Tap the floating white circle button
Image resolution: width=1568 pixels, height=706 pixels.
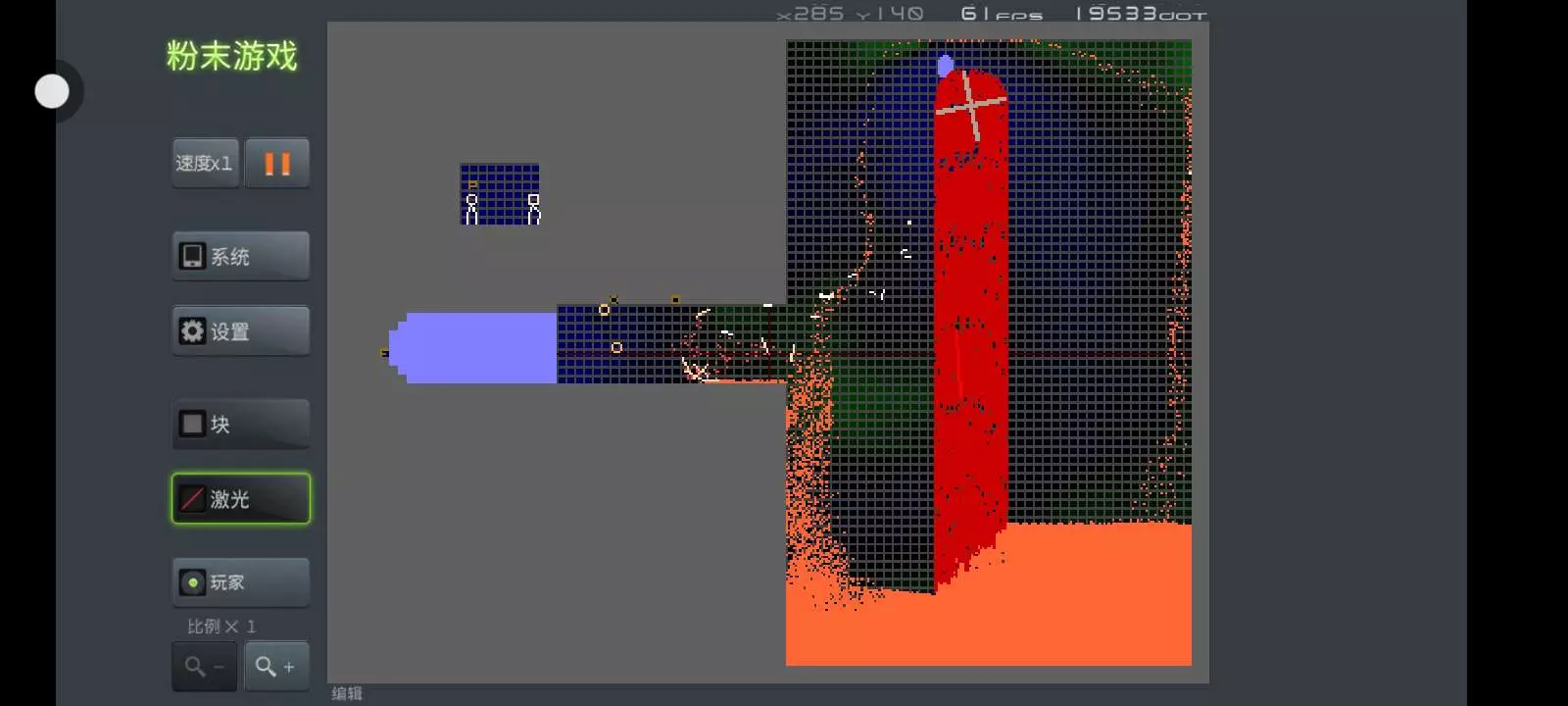click(52, 91)
